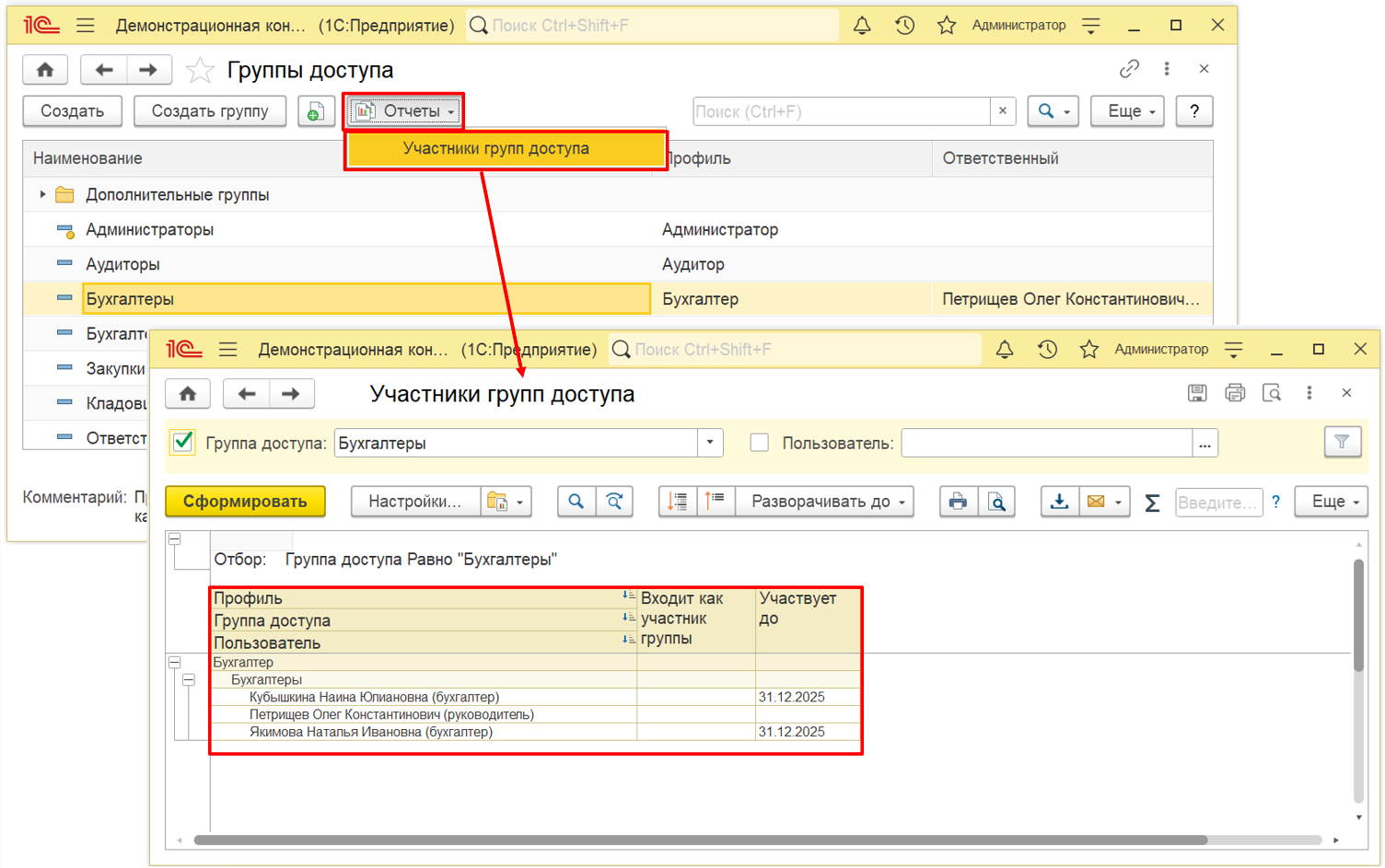Add Группы доступа to favorites with star
The image size is (1385, 868).
pyautogui.click(x=200, y=70)
